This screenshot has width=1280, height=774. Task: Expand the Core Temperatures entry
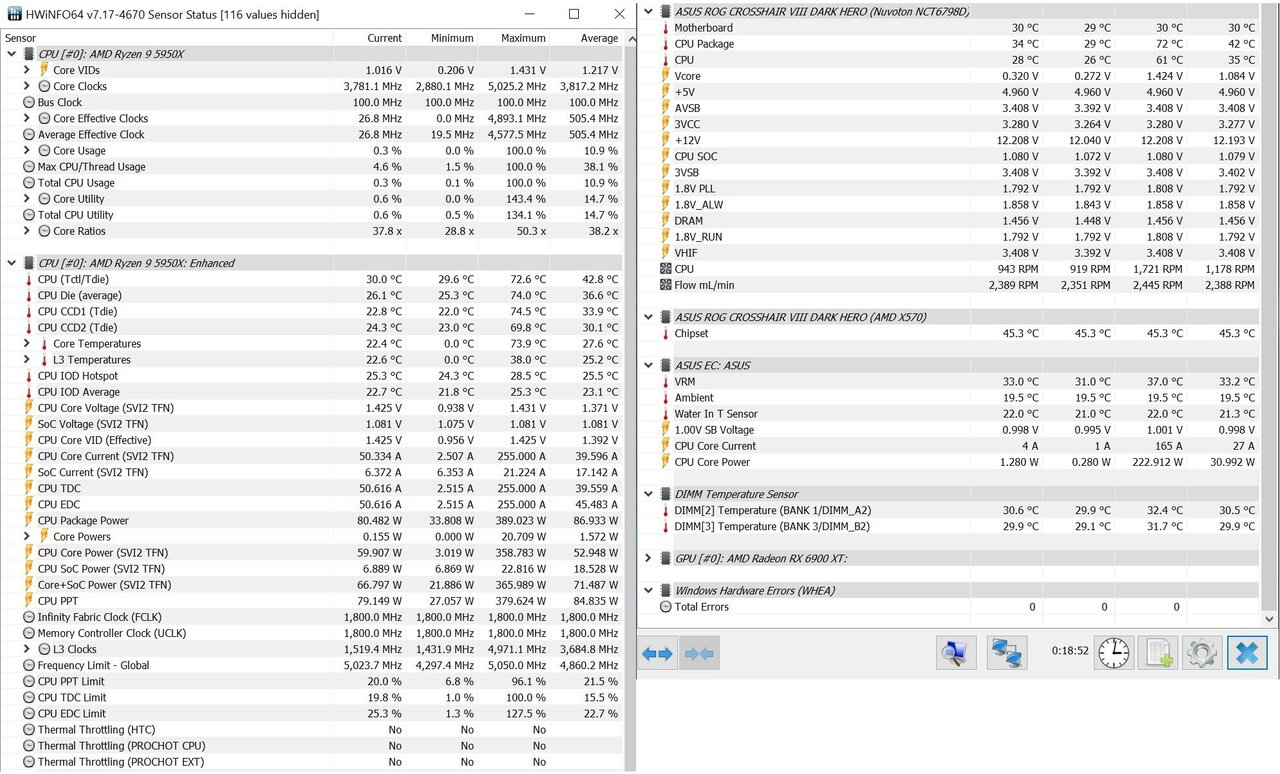coord(28,343)
